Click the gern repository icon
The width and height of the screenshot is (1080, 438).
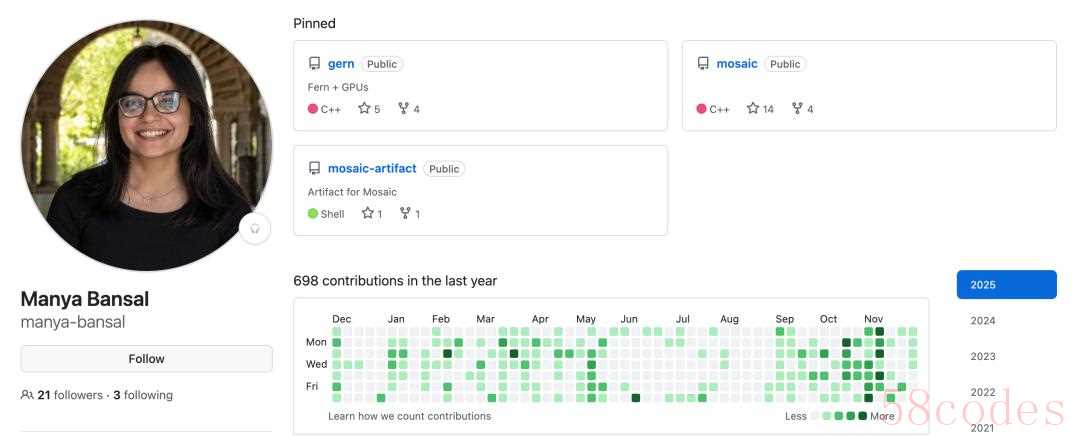(314, 64)
